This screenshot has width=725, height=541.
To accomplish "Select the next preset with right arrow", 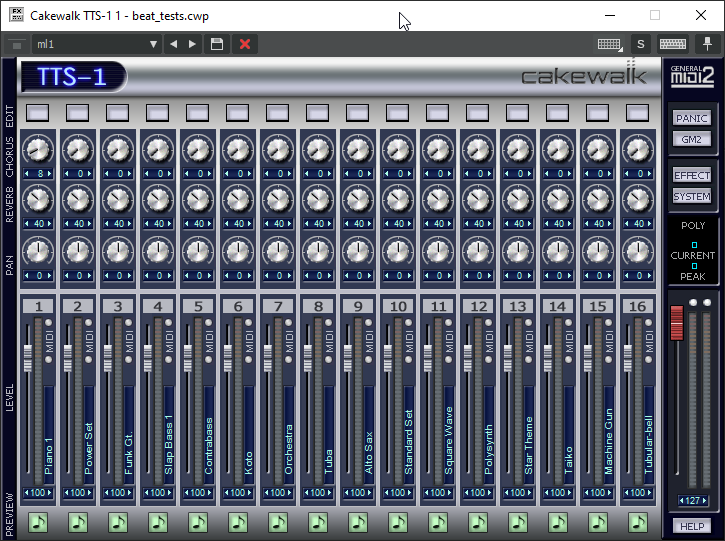I will click(x=192, y=44).
